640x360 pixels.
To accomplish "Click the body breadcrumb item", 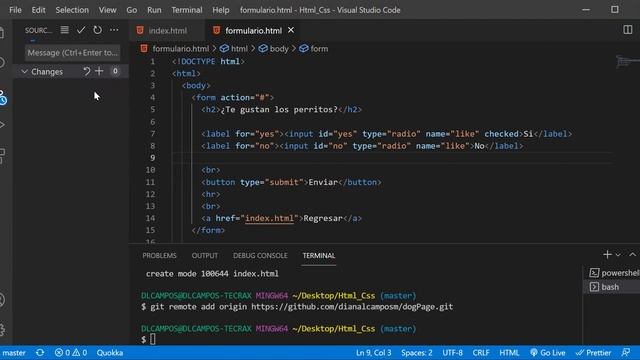I will pos(279,49).
